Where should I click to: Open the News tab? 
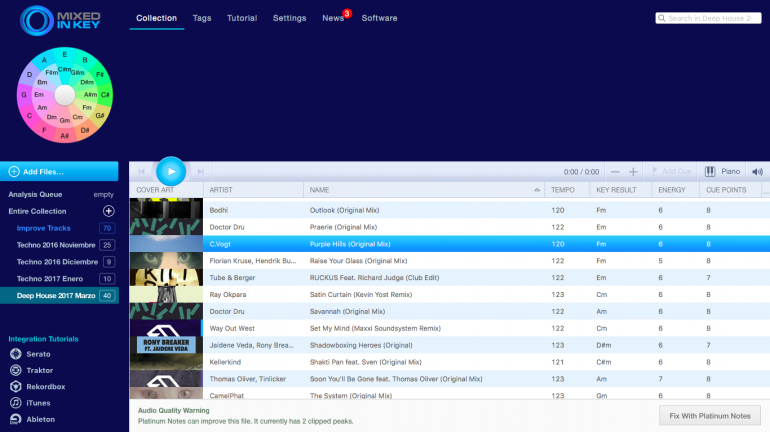click(333, 18)
